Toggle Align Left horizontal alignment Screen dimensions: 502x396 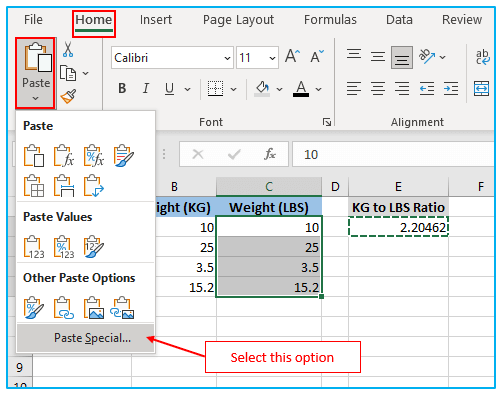[x=354, y=89]
